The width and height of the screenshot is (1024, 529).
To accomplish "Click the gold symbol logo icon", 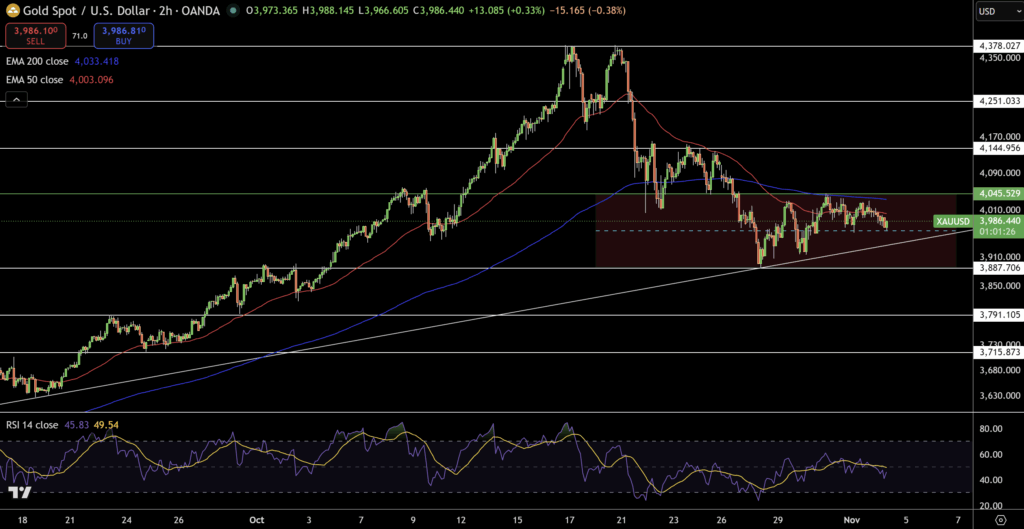I will coord(13,11).
